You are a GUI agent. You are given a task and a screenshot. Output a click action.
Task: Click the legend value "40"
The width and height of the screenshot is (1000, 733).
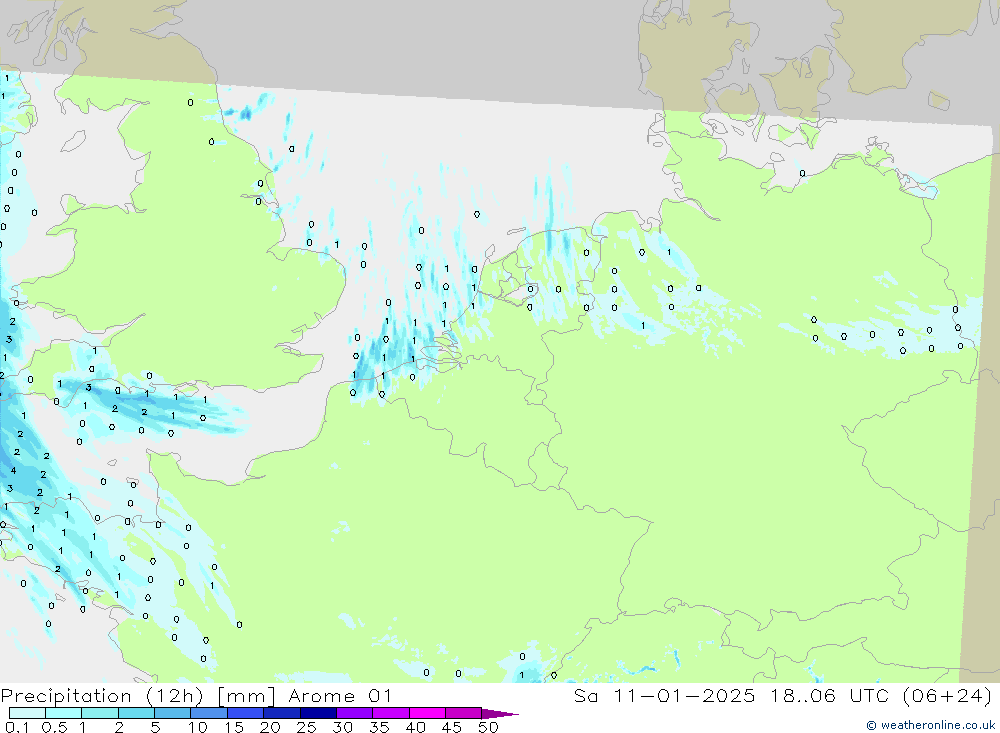point(416,727)
